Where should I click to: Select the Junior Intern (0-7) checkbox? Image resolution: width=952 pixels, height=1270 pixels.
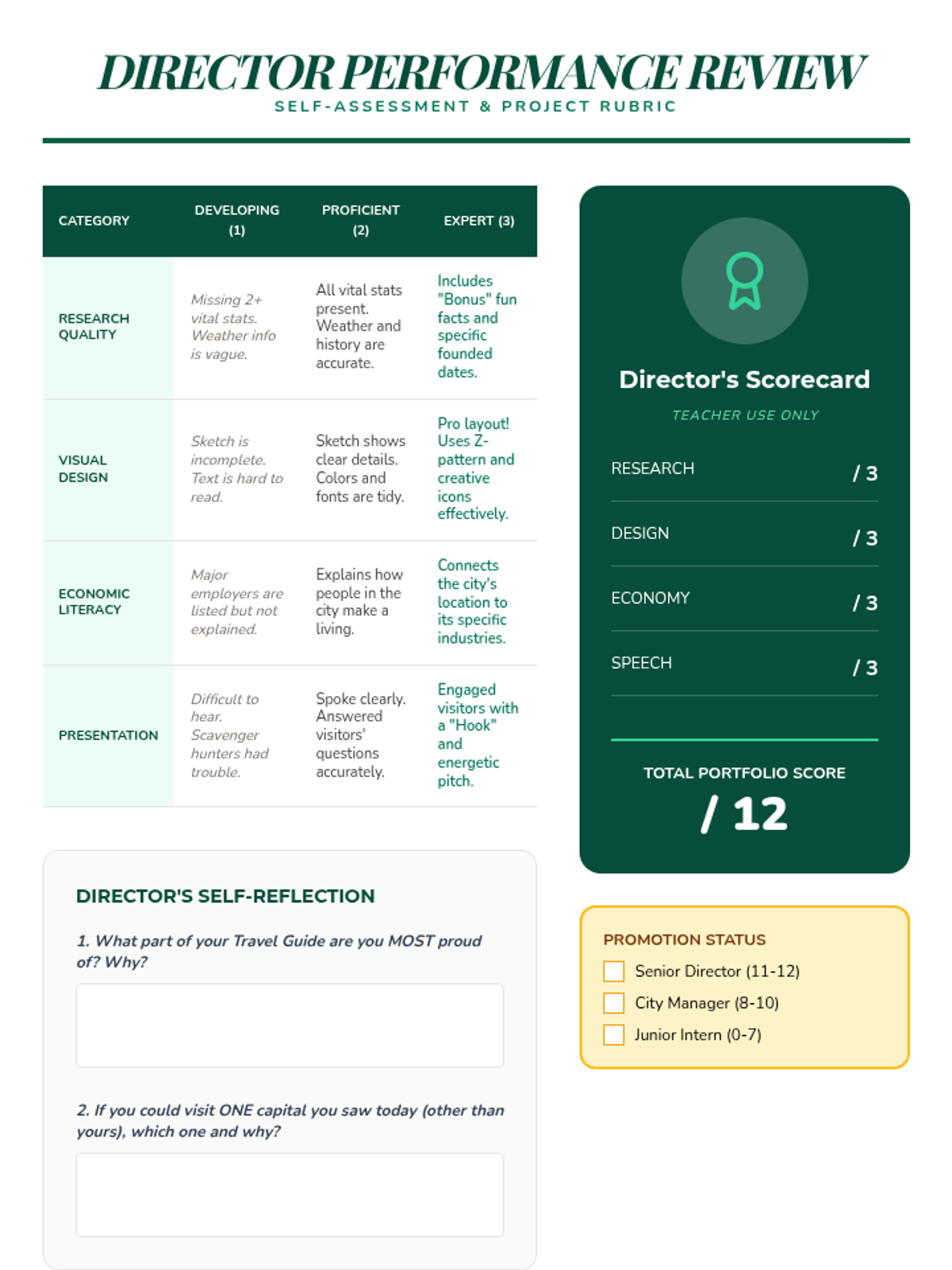pos(614,1034)
